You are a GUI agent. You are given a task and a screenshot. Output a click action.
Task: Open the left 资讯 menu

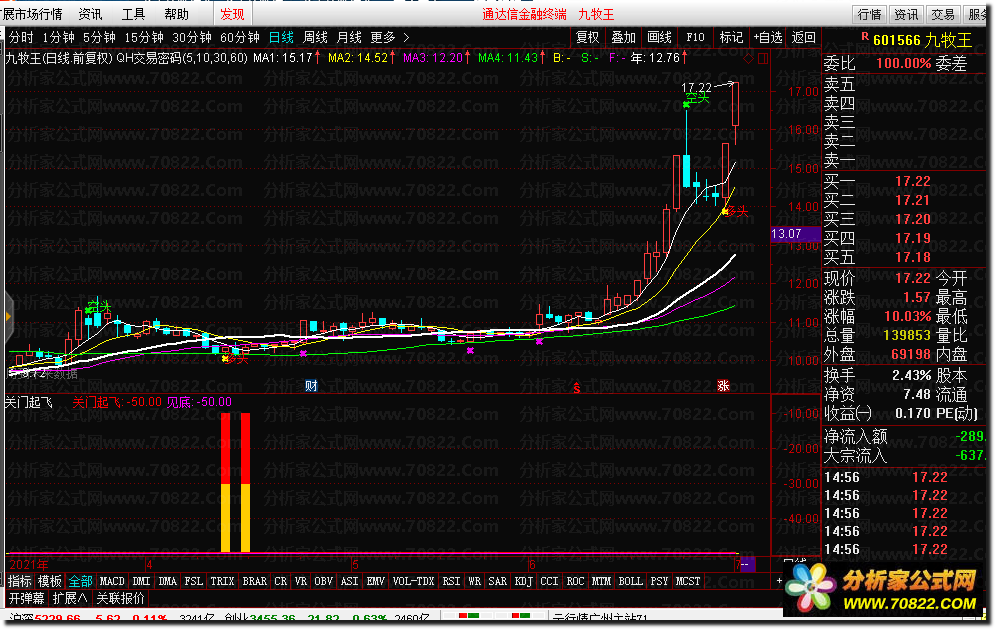click(90, 14)
